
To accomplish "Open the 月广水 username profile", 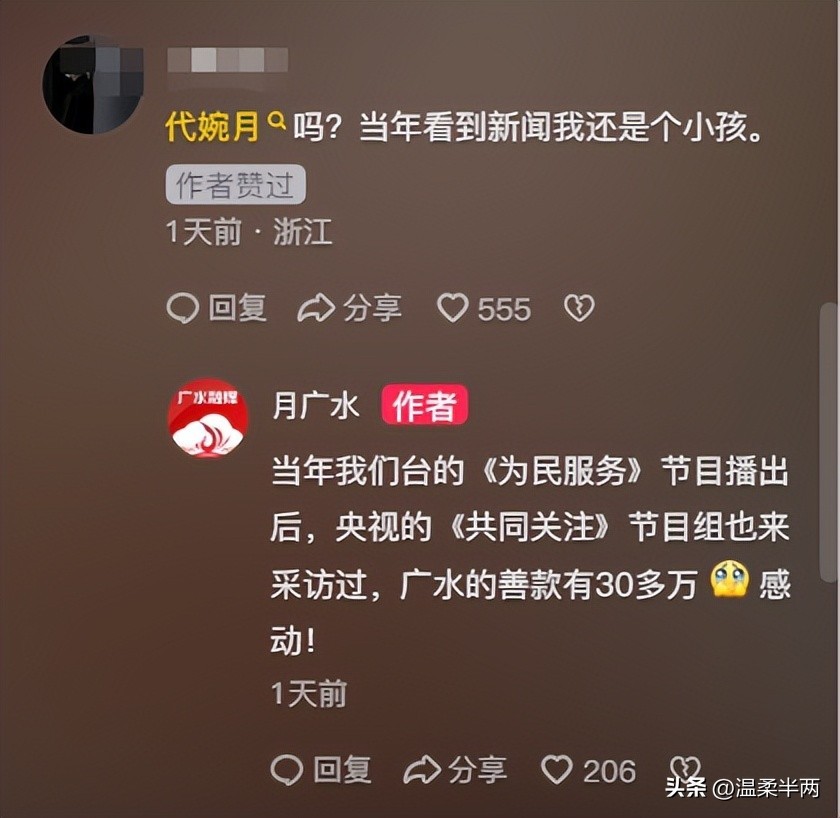I will (x=315, y=406).
